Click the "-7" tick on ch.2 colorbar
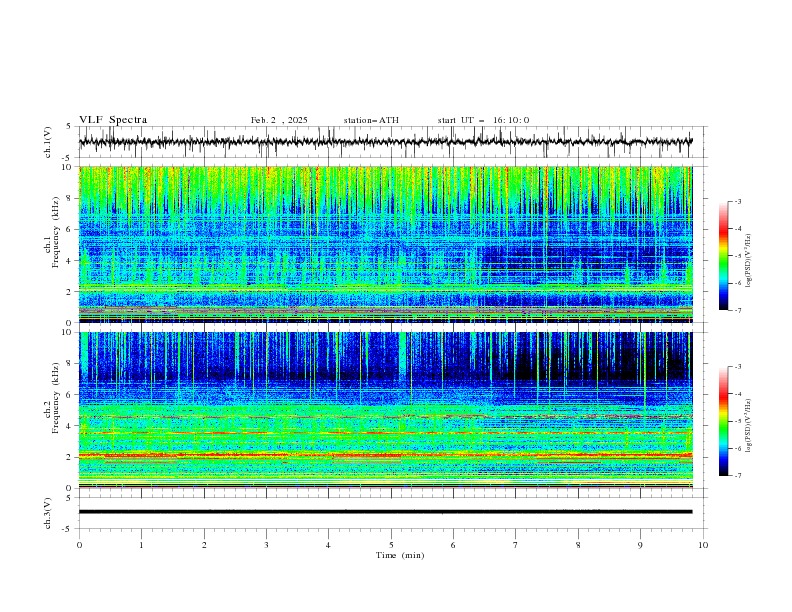792x612 pixels. [x=738, y=476]
